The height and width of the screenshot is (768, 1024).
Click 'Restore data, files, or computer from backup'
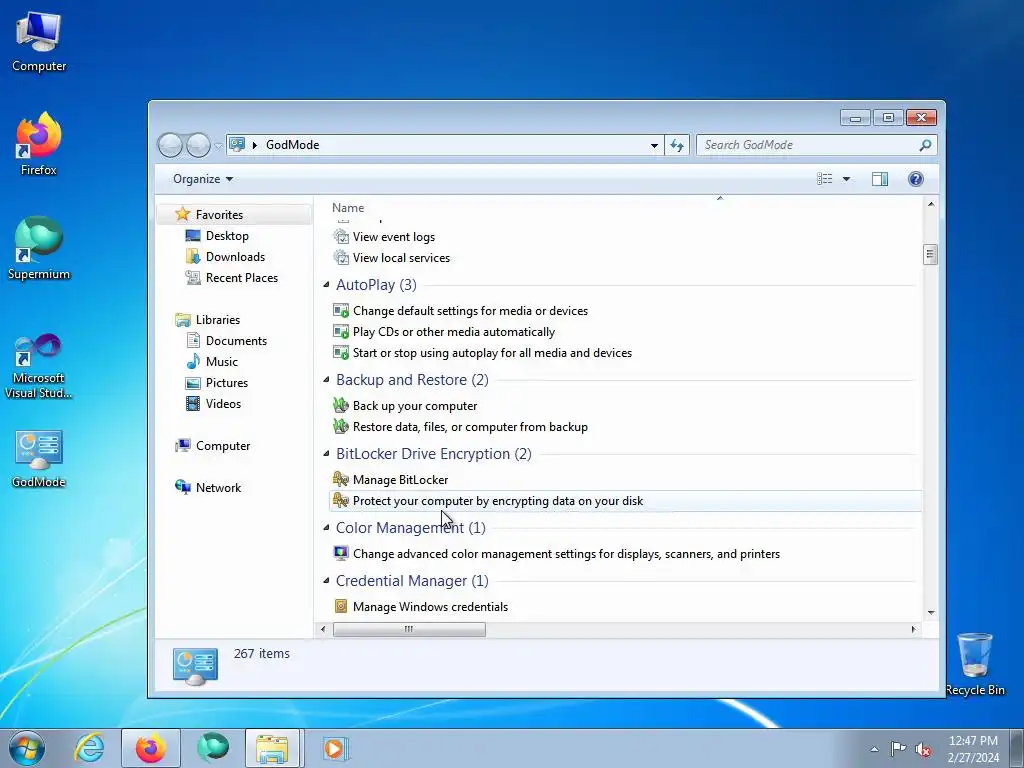pyautogui.click(x=470, y=427)
